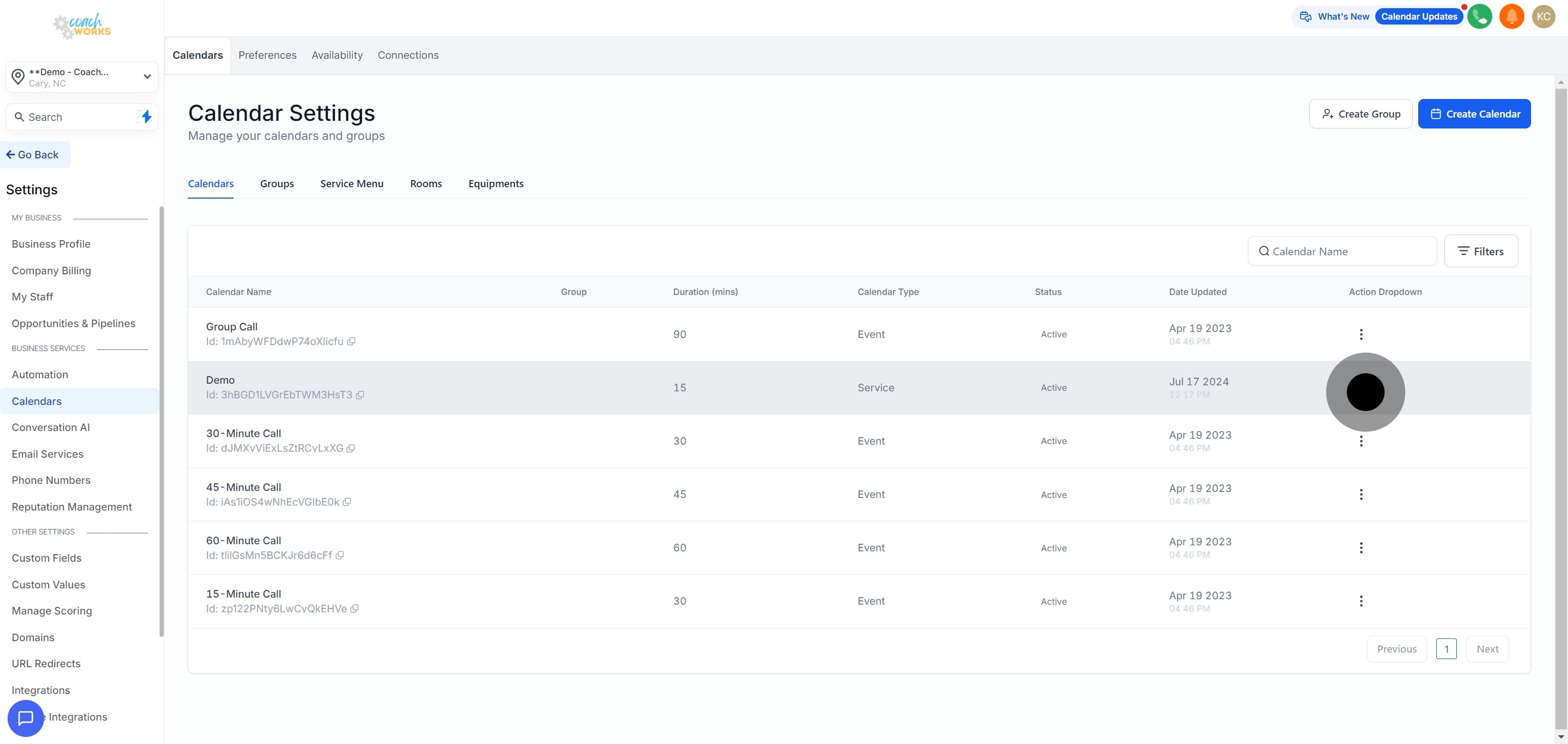Copy the Demo calendar ID
This screenshot has width=1568, height=744.
tap(360, 395)
